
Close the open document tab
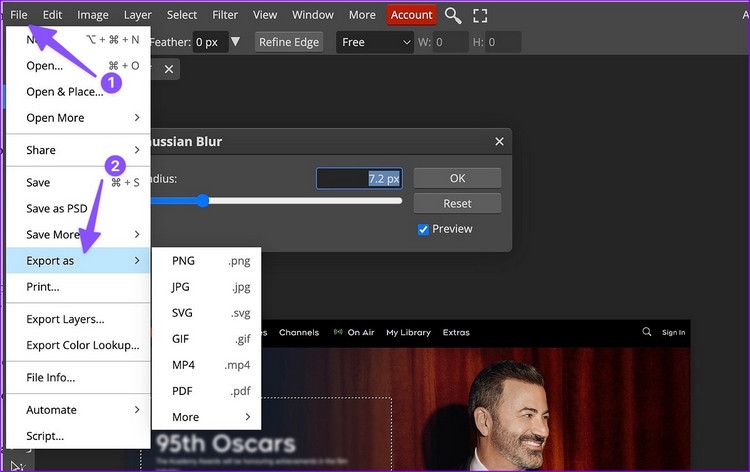pos(169,69)
